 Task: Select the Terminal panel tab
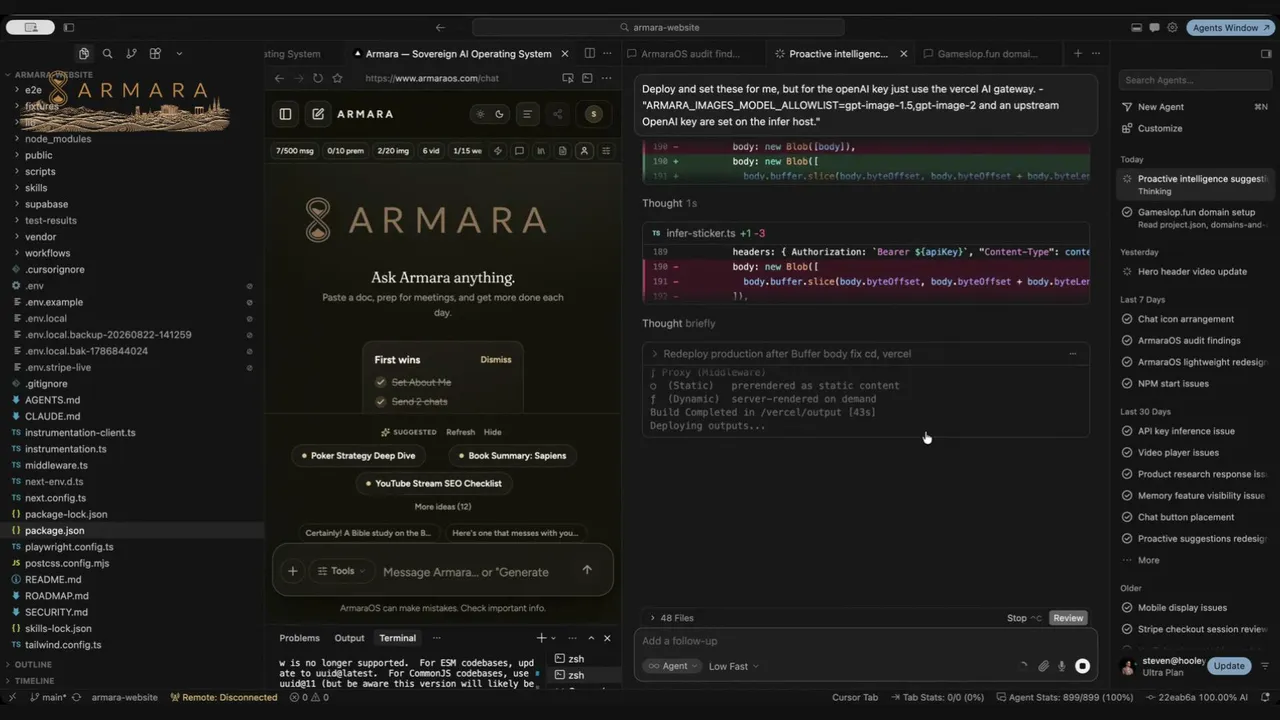397,638
